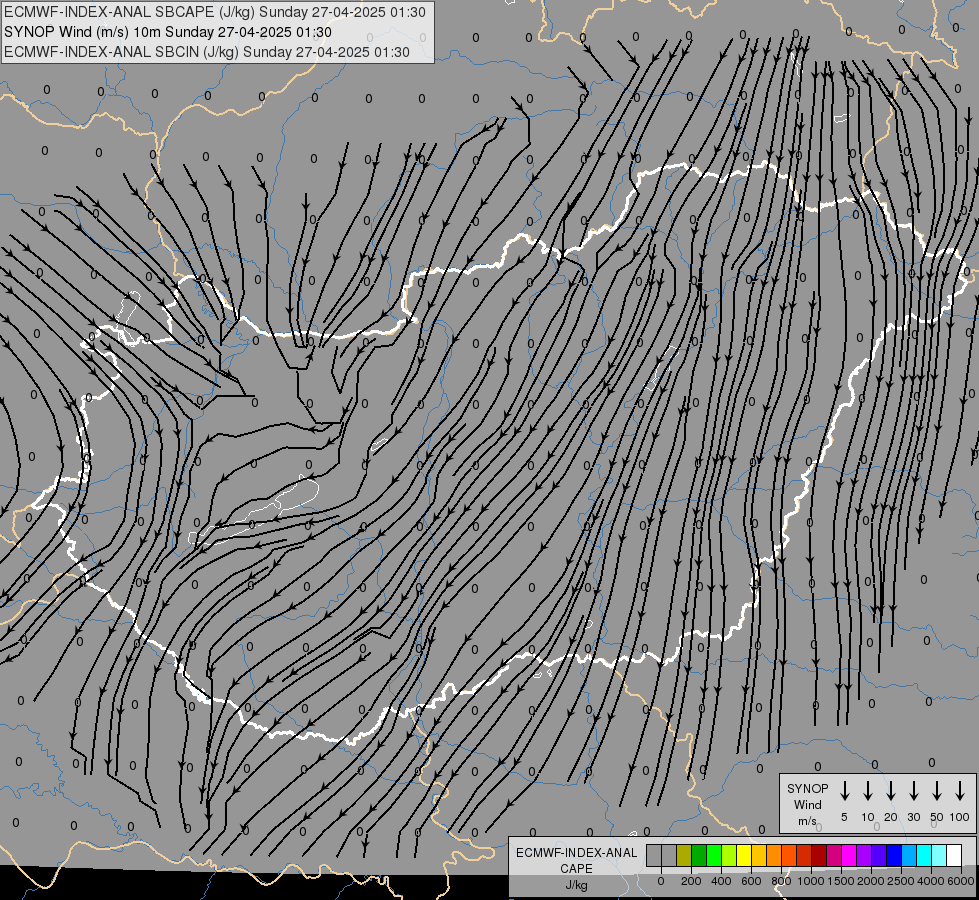The image size is (979, 900).
Task: Click the 'J/kg' unit label
Action: point(576,885)
